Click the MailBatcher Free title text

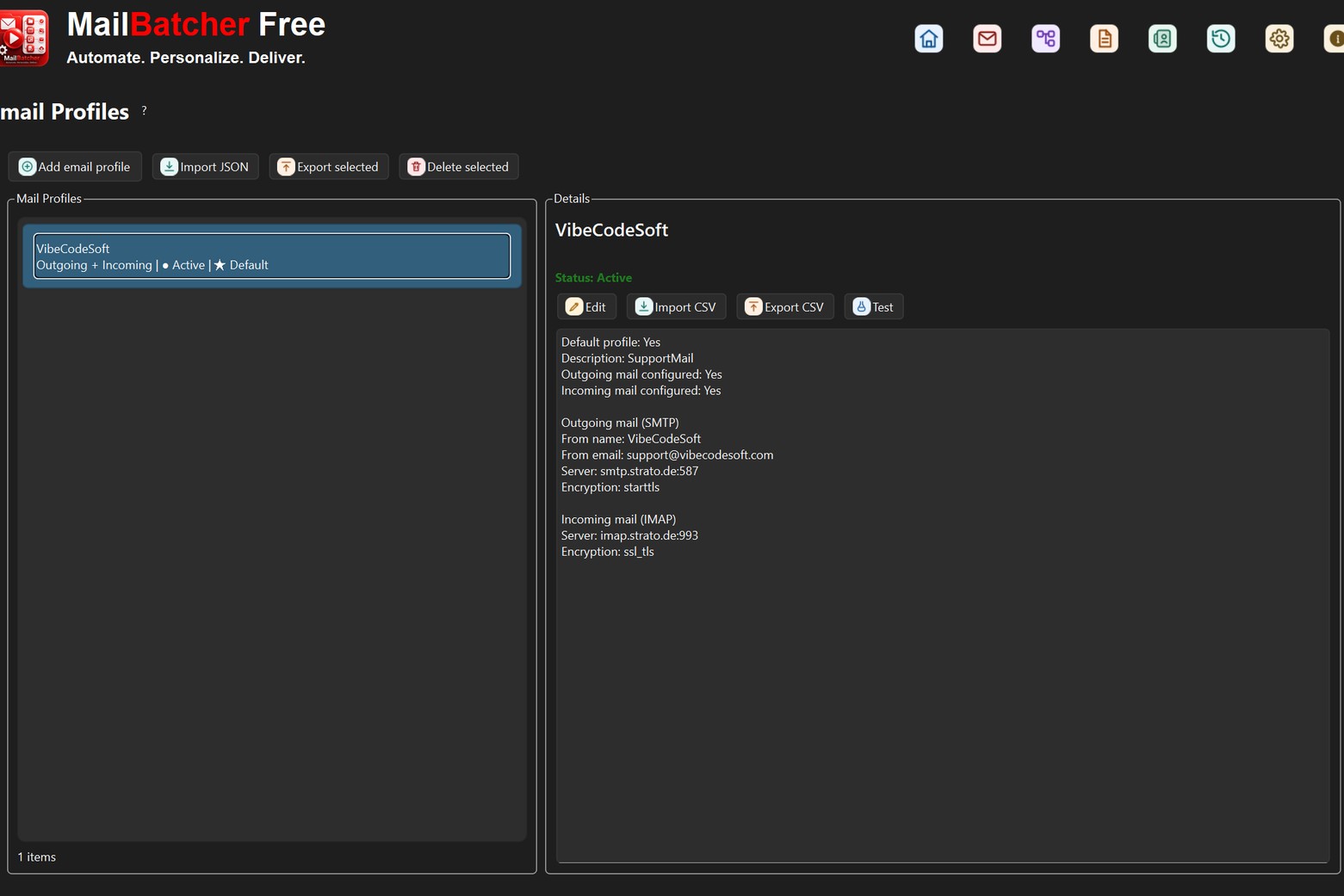tap(196, 24)
